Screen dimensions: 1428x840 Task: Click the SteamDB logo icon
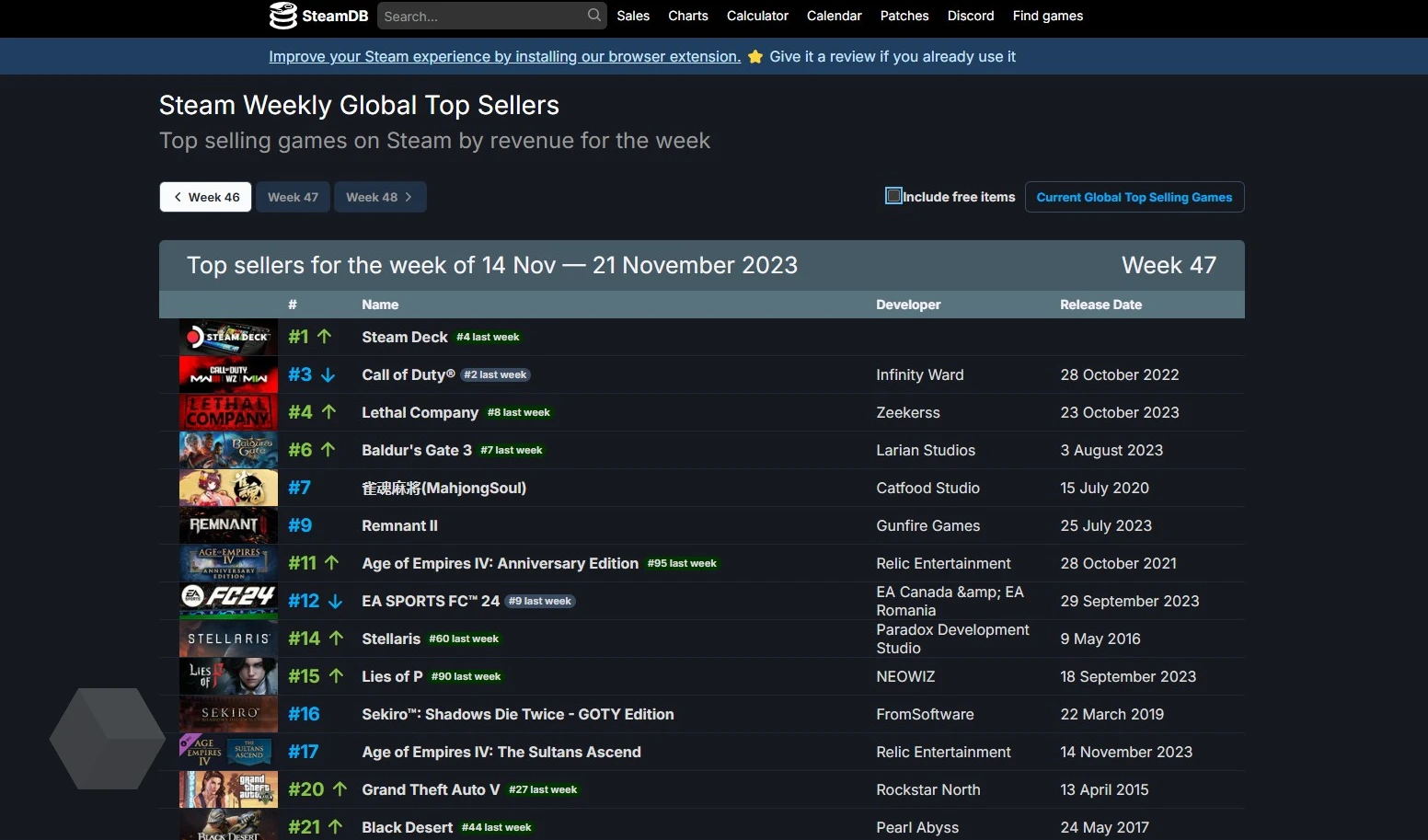tap(282, 16)
